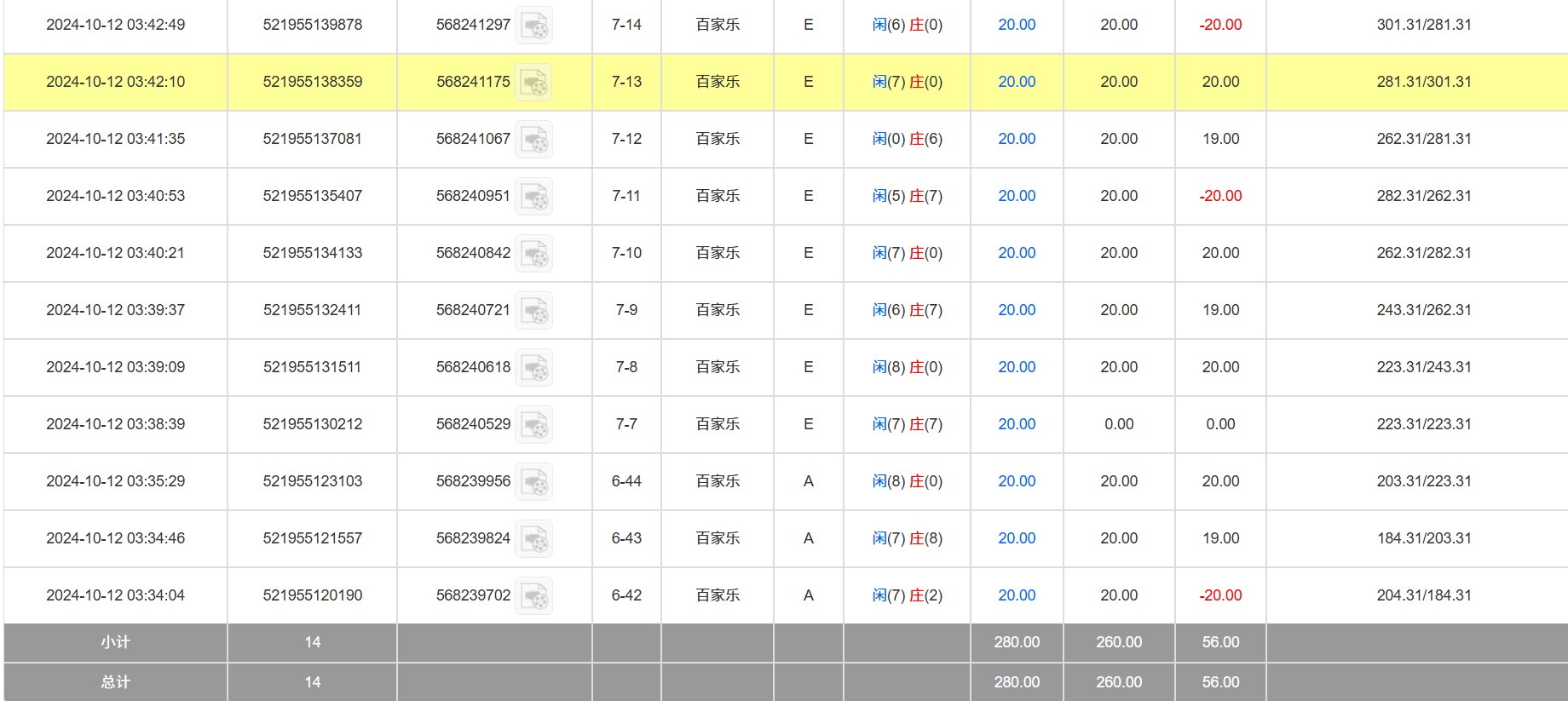Click replay icon beside 568241175 in highlighted row

pyautogui.click(x=534, y=83)
